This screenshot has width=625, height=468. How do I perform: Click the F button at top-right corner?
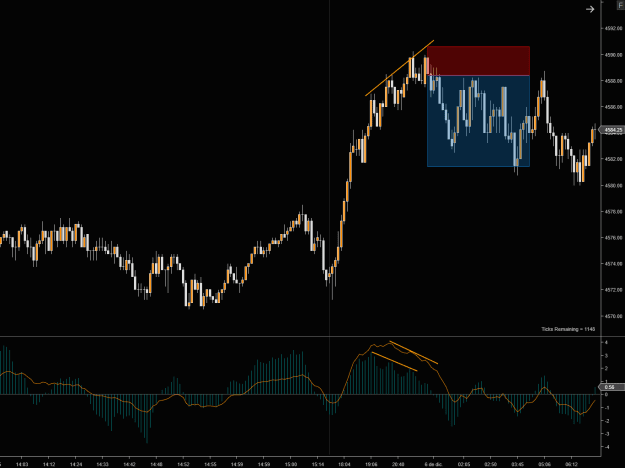point(621,5)
